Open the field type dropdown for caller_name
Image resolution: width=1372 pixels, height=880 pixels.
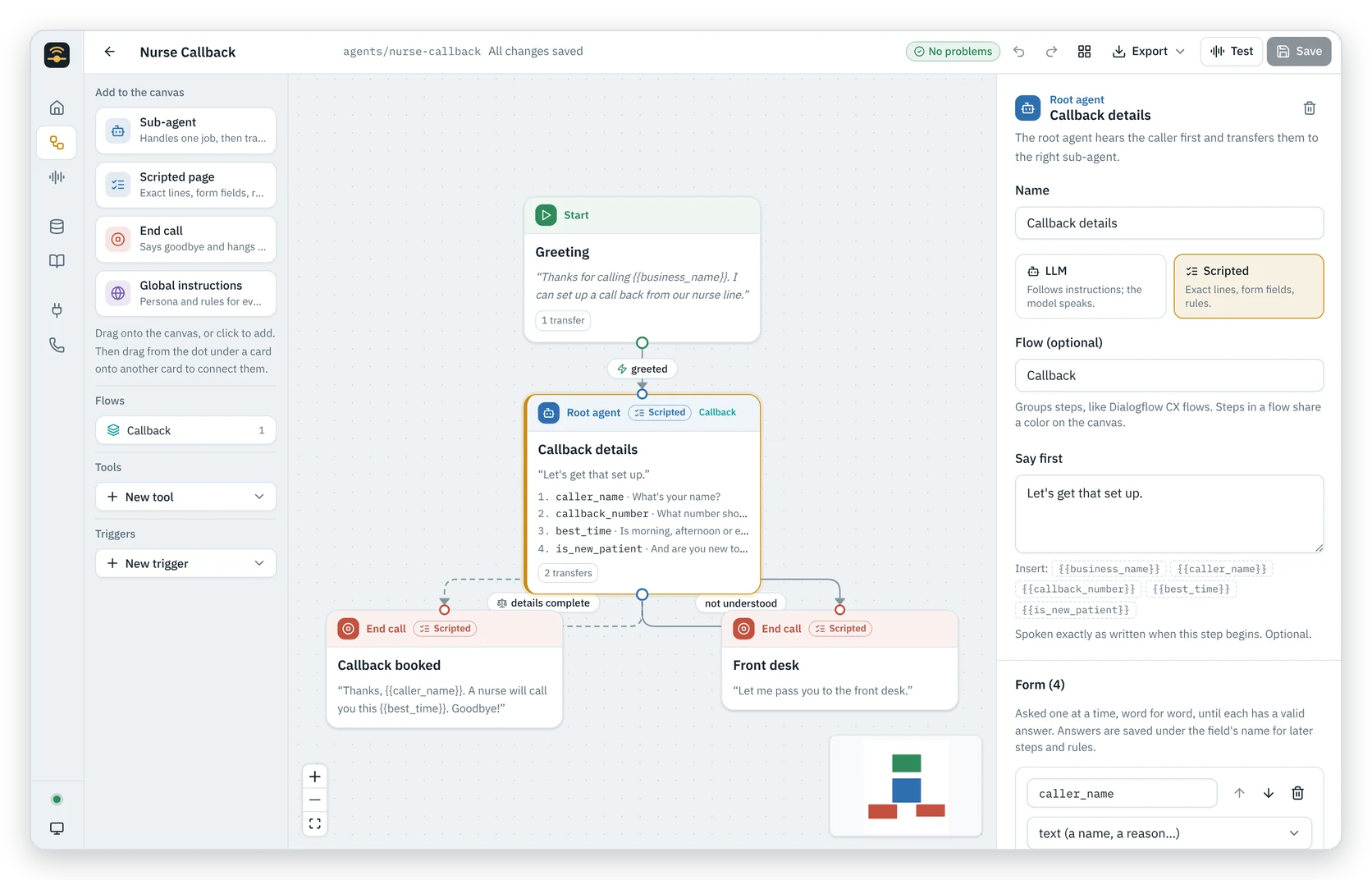pos(1169,833)
